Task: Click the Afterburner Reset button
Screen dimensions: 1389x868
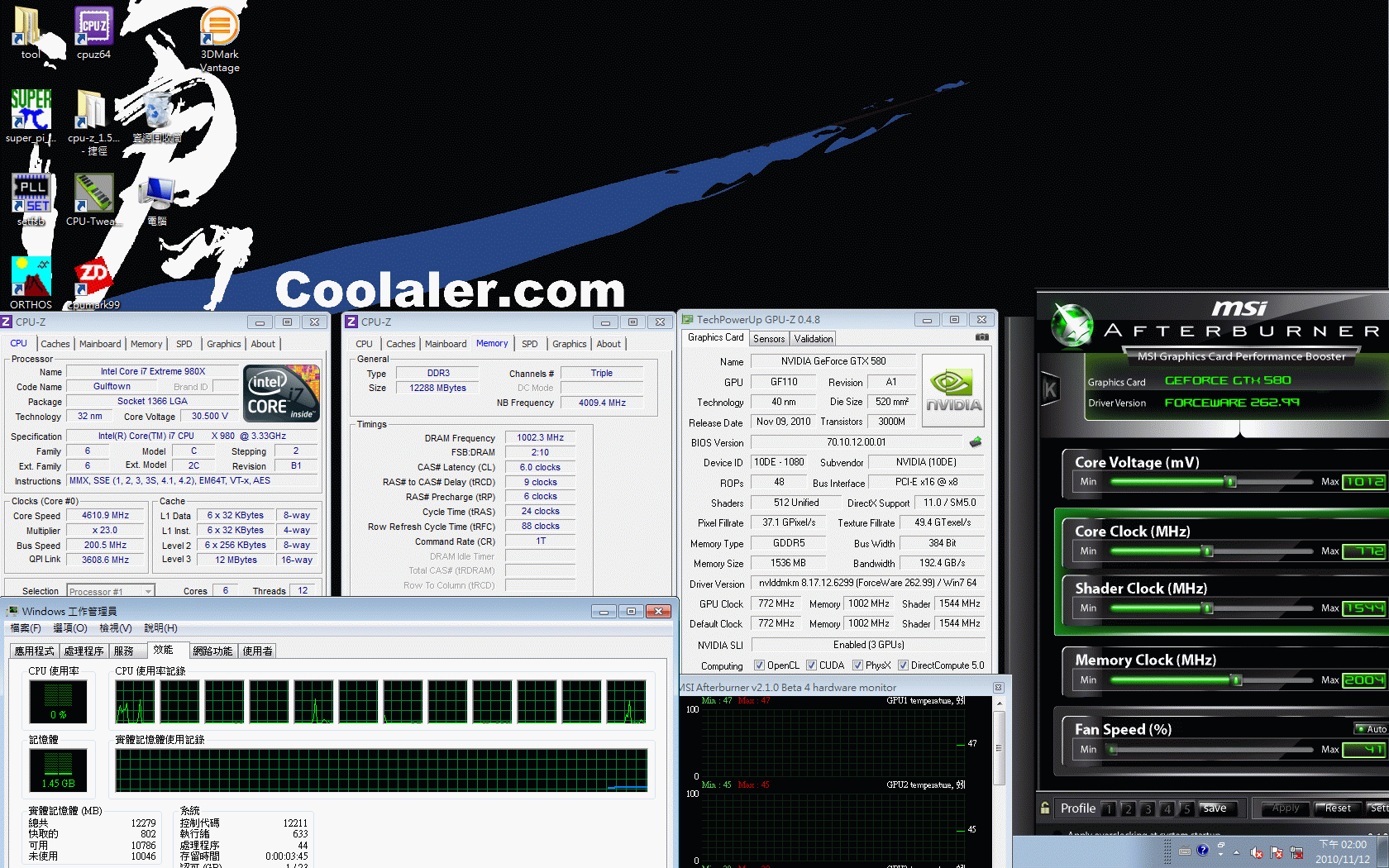Action: click(1338, 808)
